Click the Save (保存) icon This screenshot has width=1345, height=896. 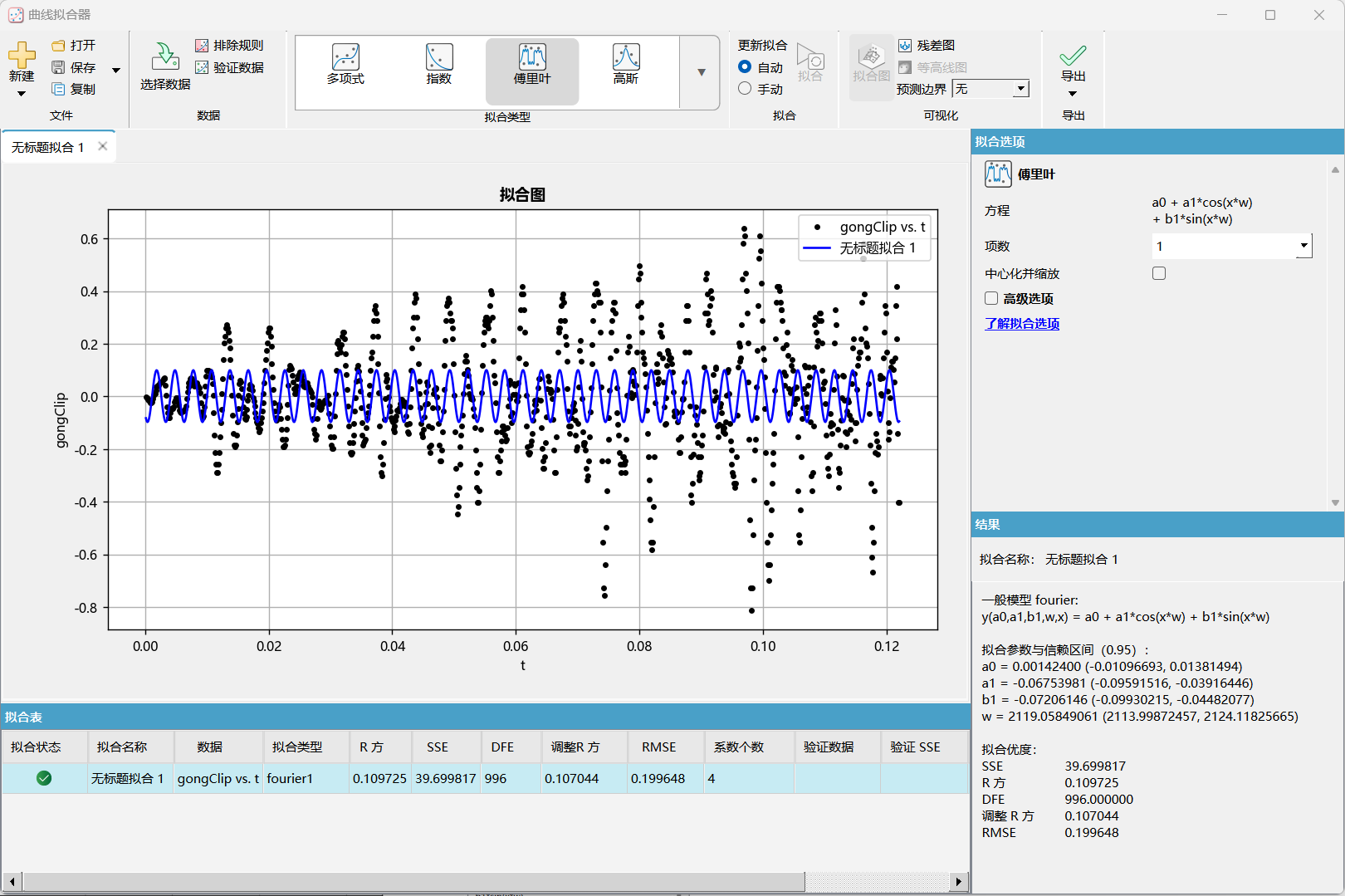pyautogui.click(x=59, y=67)
